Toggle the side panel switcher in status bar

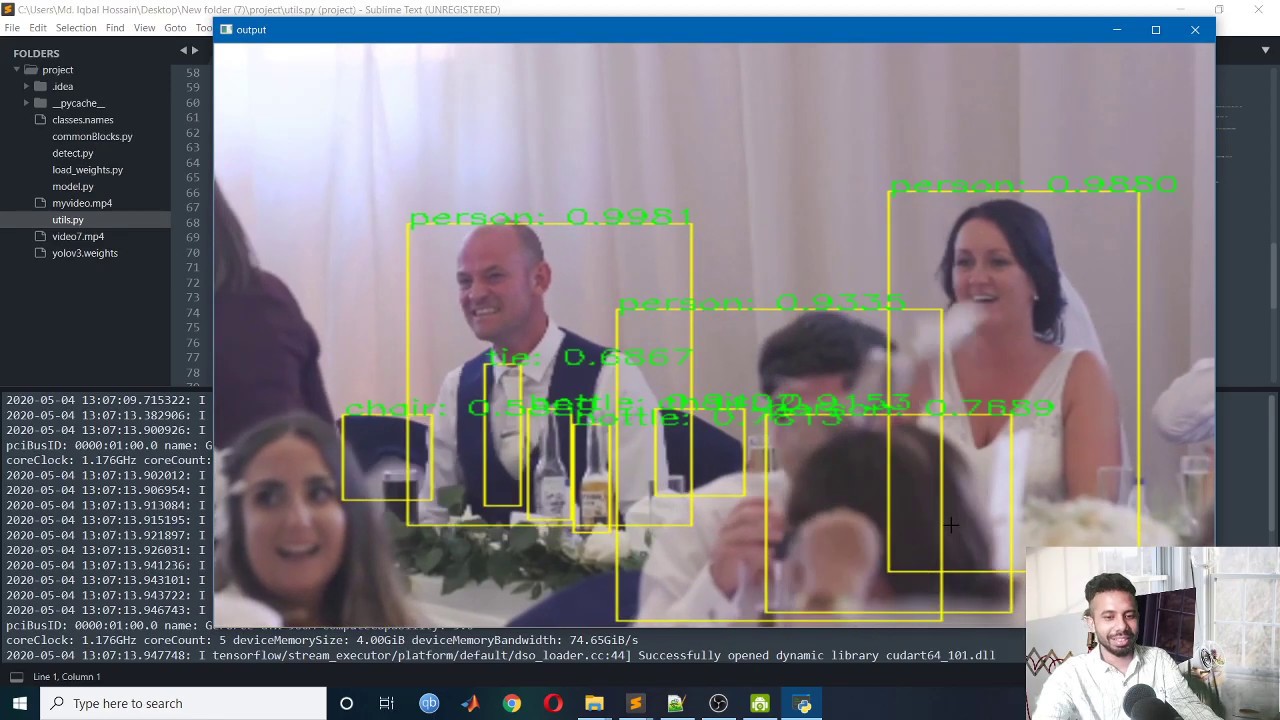[16, 677]
